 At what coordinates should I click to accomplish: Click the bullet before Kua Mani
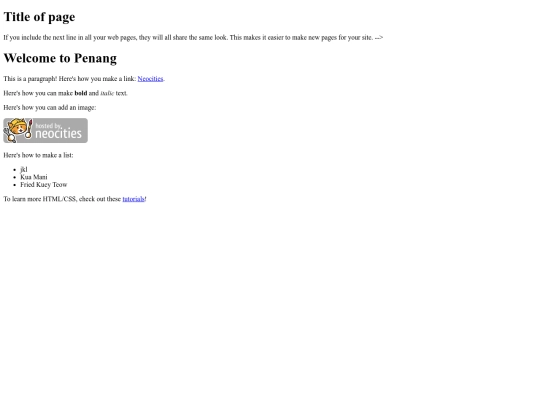coord(14,177)
